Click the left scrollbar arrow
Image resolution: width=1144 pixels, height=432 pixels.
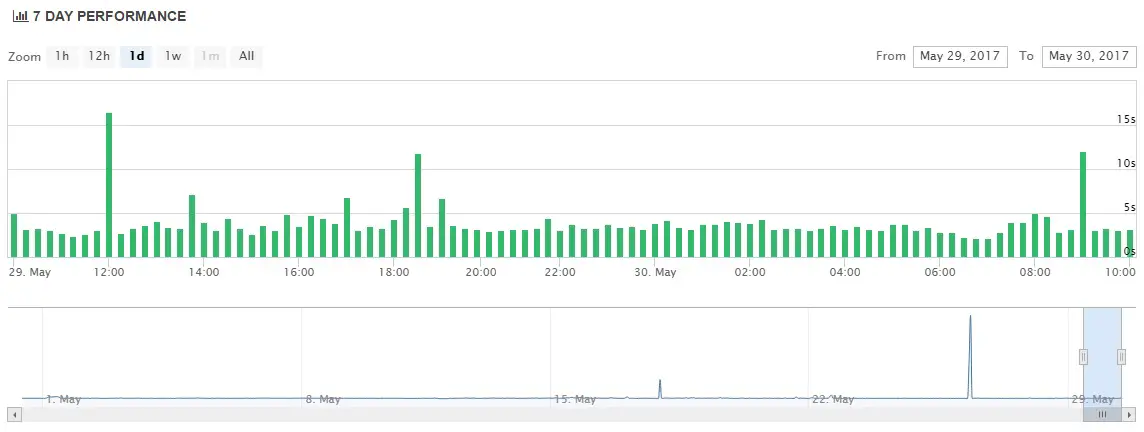pyautogui.click(x=15, y=414)
